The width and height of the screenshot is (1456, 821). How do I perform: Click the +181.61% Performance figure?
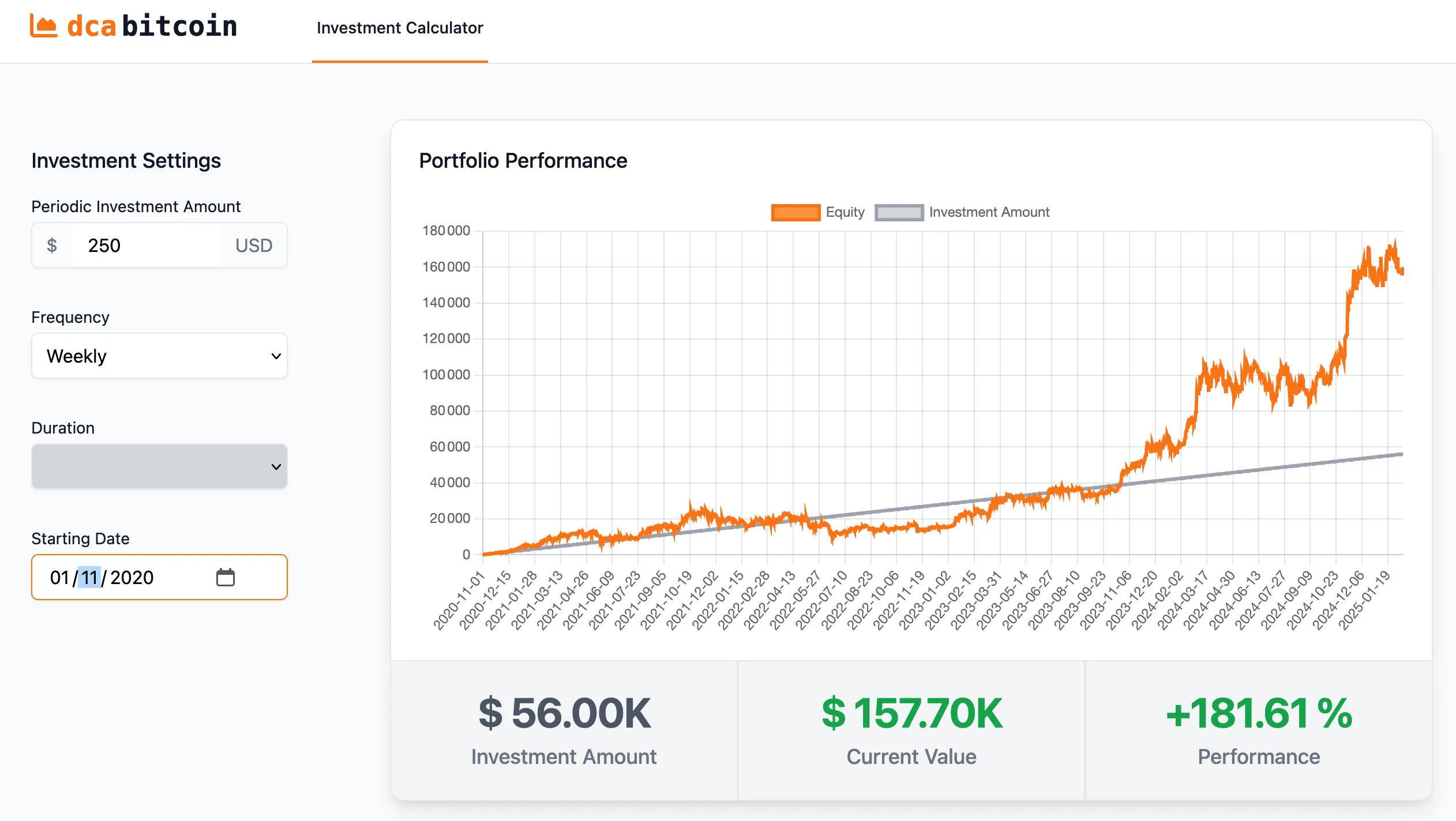[1259, 713]
